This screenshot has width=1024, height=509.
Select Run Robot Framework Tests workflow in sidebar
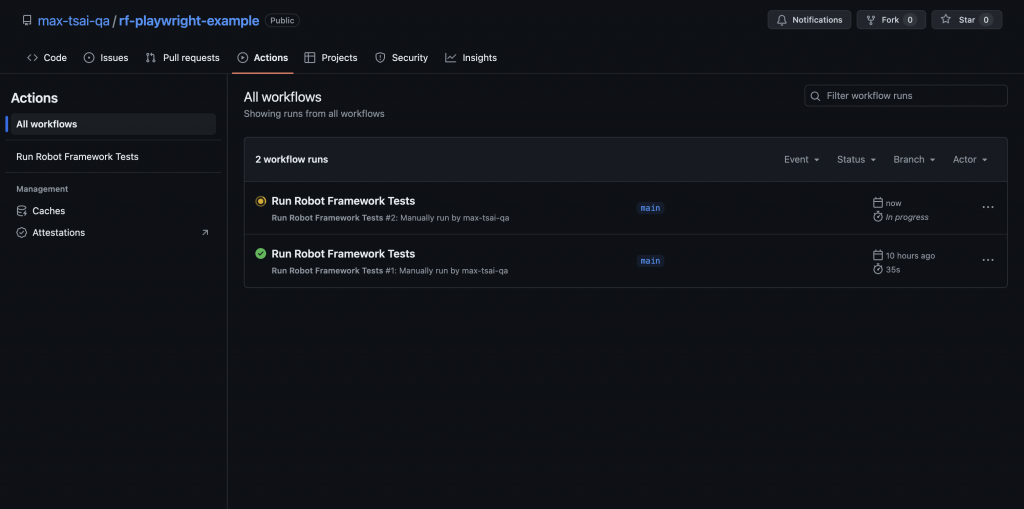point(77,157)
